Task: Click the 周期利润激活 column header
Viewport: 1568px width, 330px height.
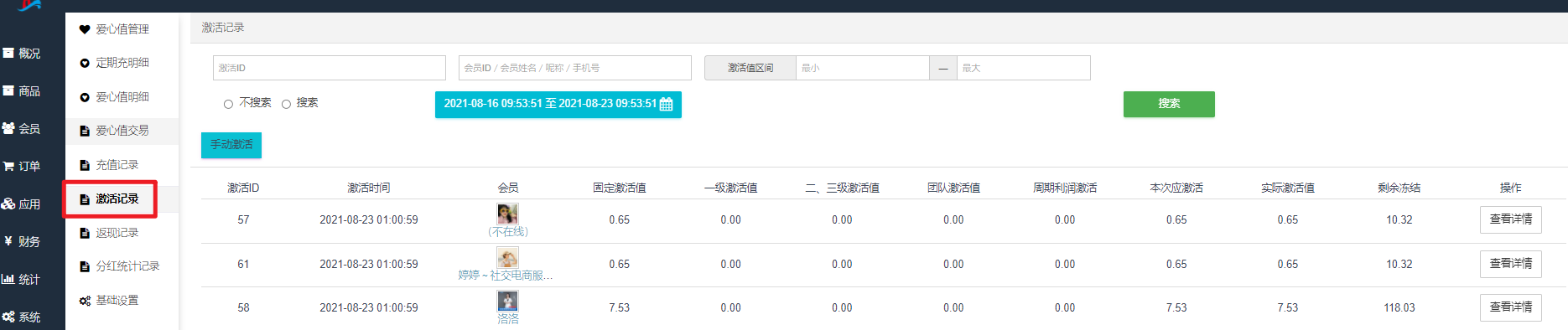Action: (x=1065, y=188)
